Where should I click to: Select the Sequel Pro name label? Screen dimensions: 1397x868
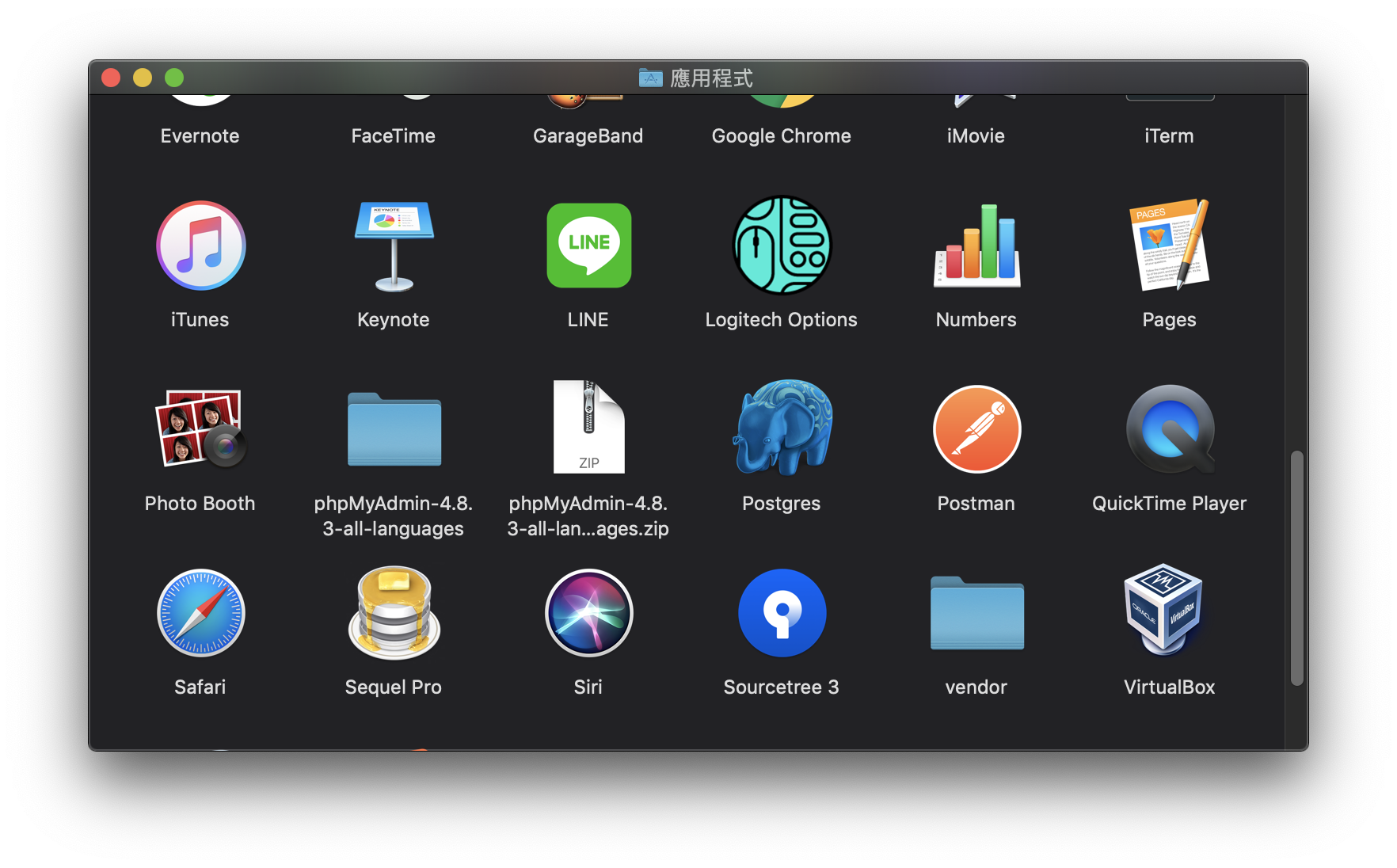coord(394,687)
